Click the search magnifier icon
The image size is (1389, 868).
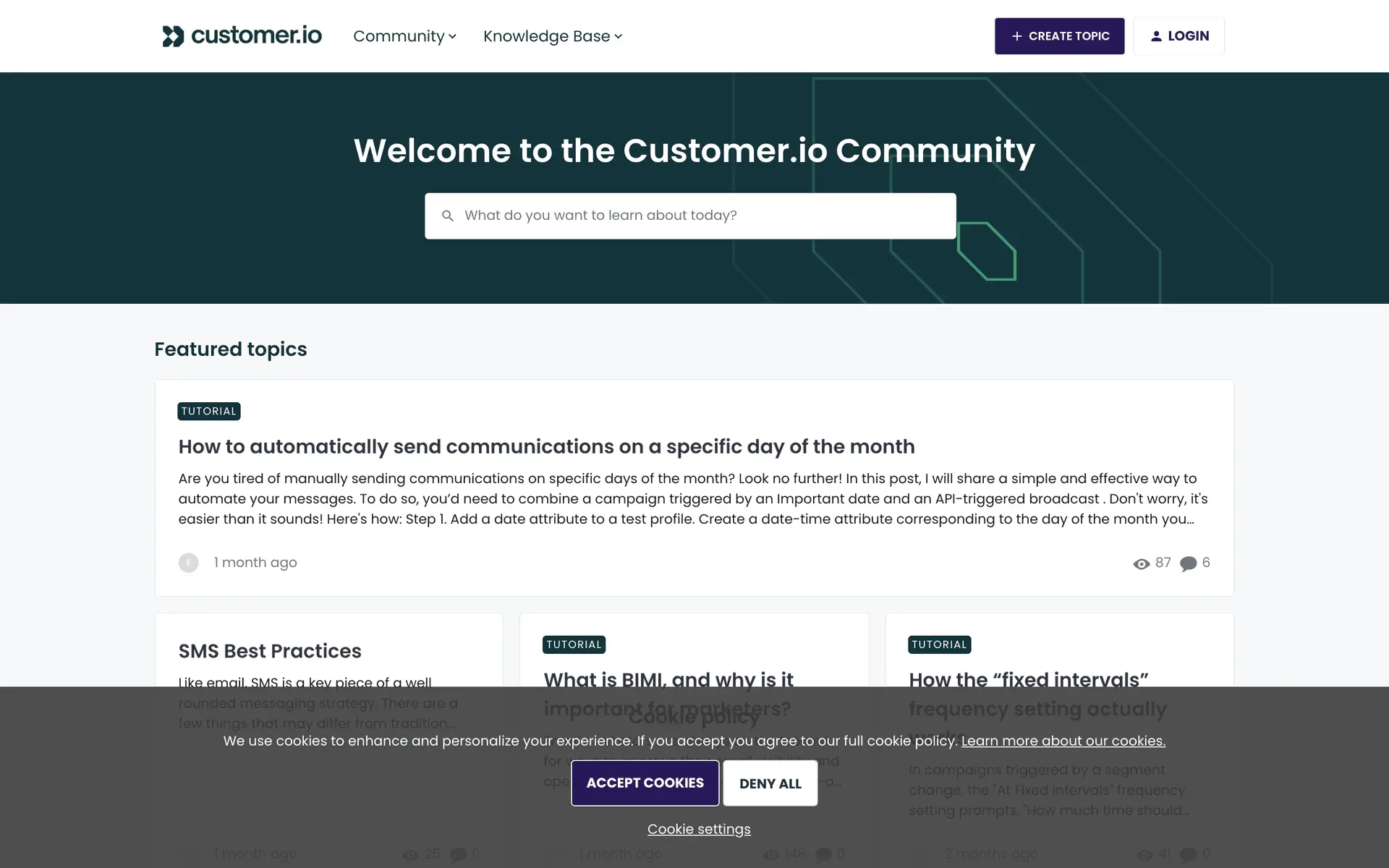tap(448, 216)
